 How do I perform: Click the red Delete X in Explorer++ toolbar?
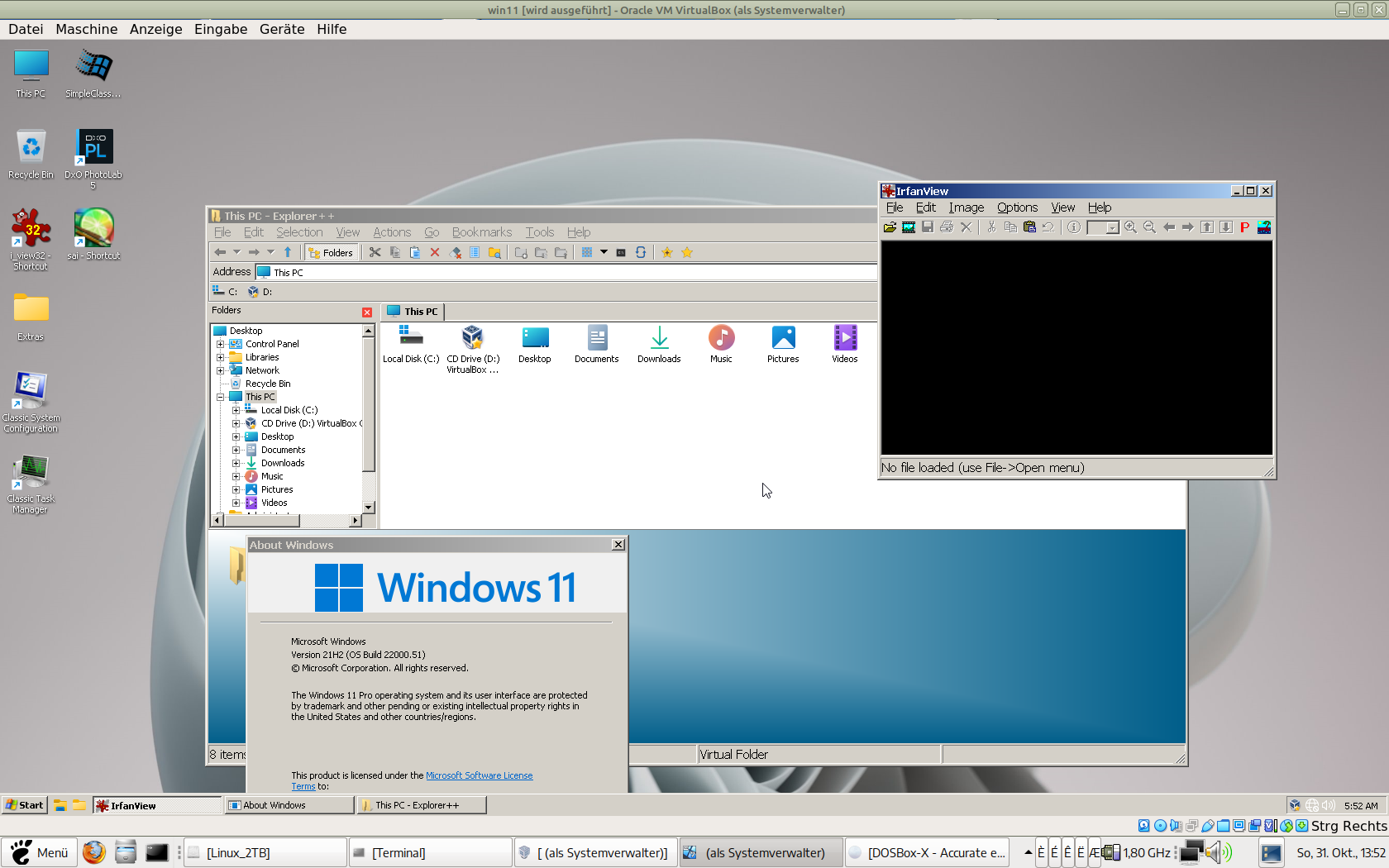point(435,252)
